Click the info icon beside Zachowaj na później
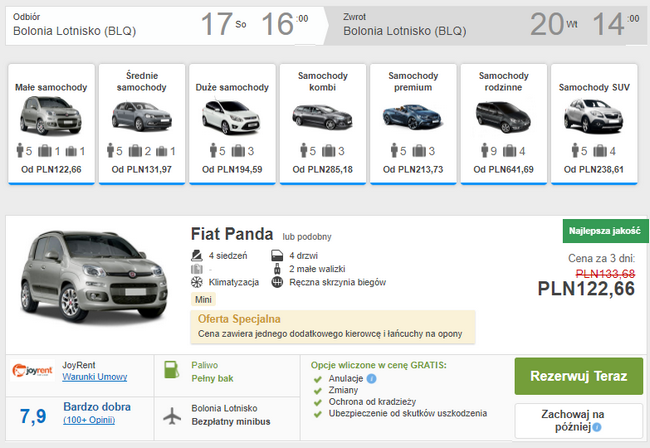650x448 pixels. [597, 427]
